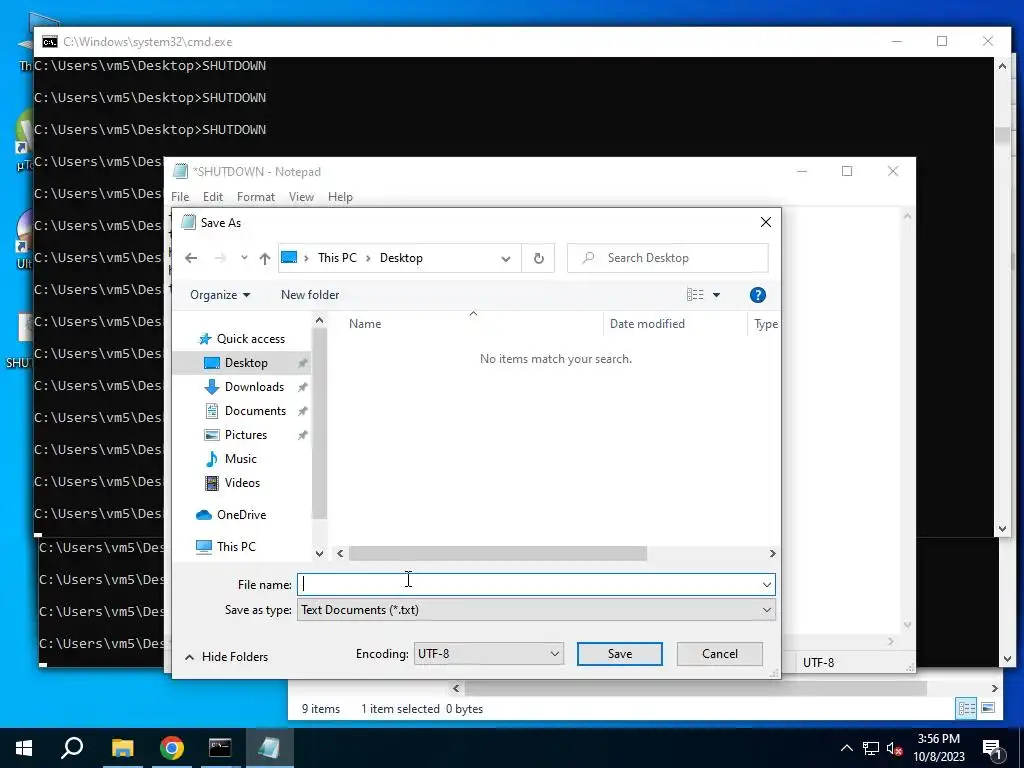Click the cmd window scroll down arrow
1024x768 pixels.
click(x=1002, y=529)
